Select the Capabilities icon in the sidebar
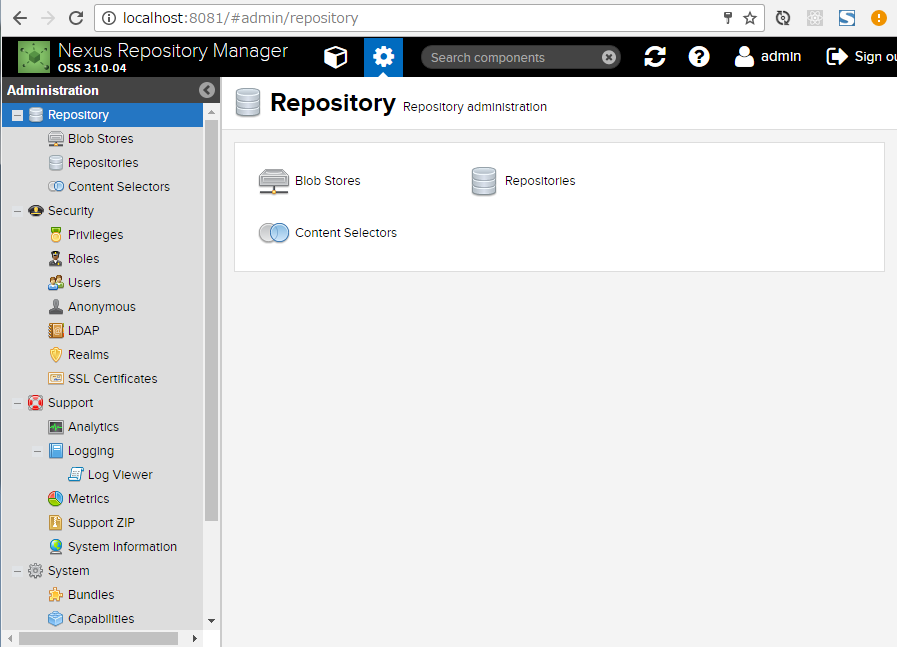 click(x=56, y=618)
